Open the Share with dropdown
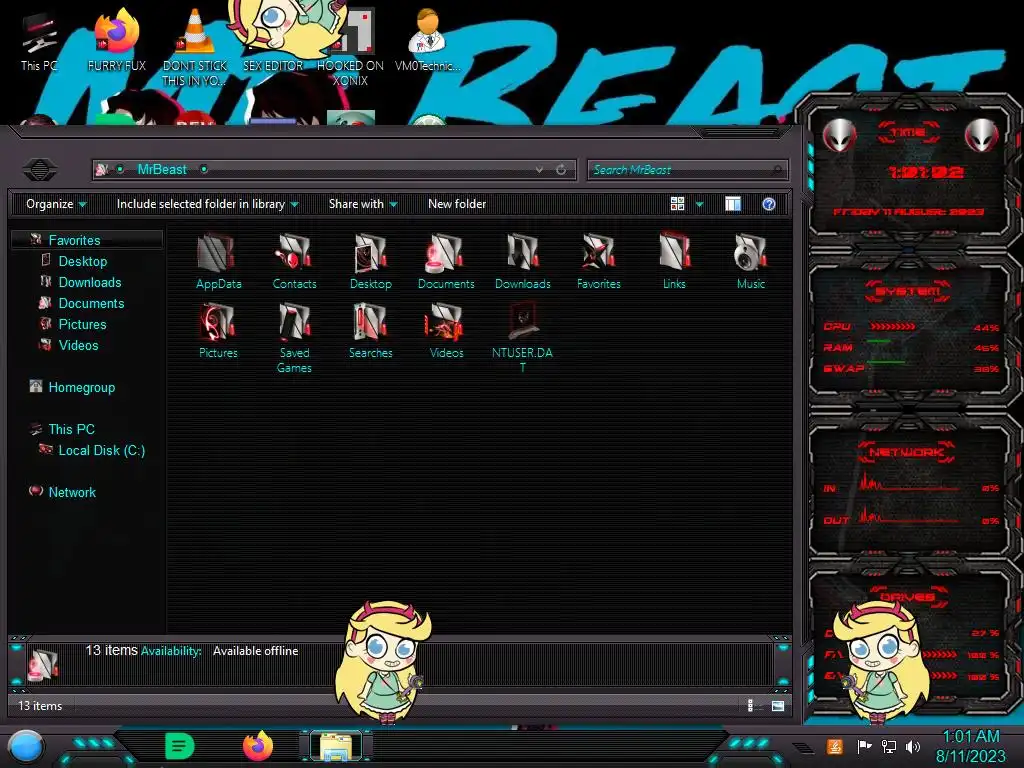This screenshot has width=1024, height=768. [x=363, y=204]
